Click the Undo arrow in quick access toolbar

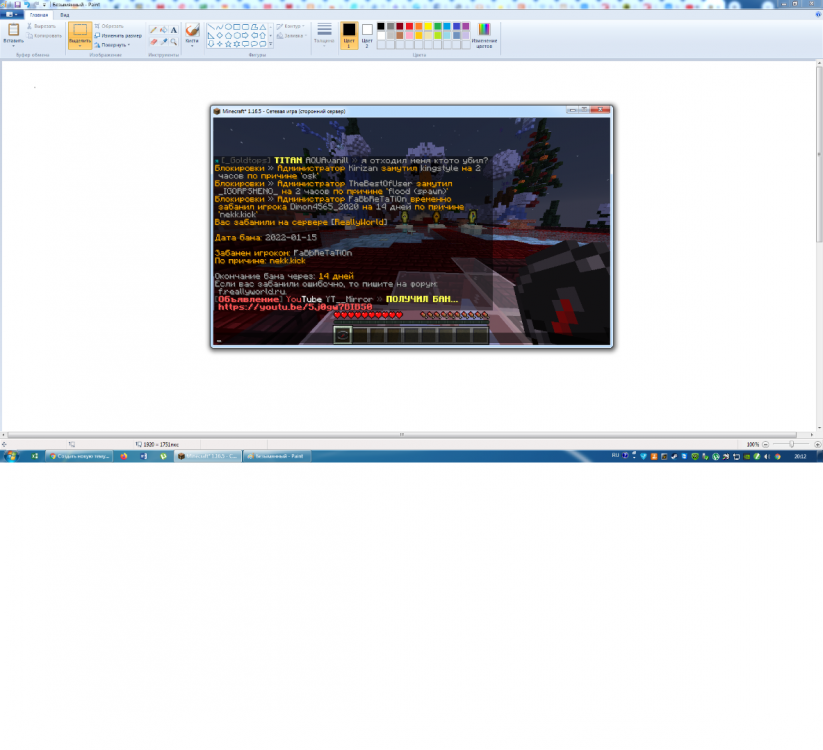(27, 4)
